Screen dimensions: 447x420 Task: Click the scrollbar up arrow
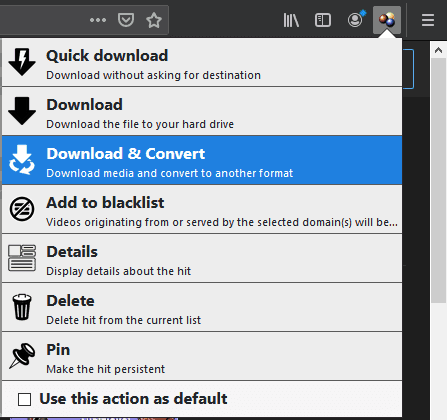[438, 50]
